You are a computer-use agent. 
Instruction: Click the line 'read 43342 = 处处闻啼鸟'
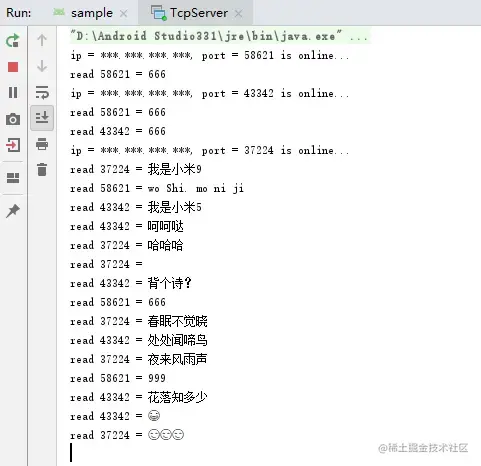(139, 340)
